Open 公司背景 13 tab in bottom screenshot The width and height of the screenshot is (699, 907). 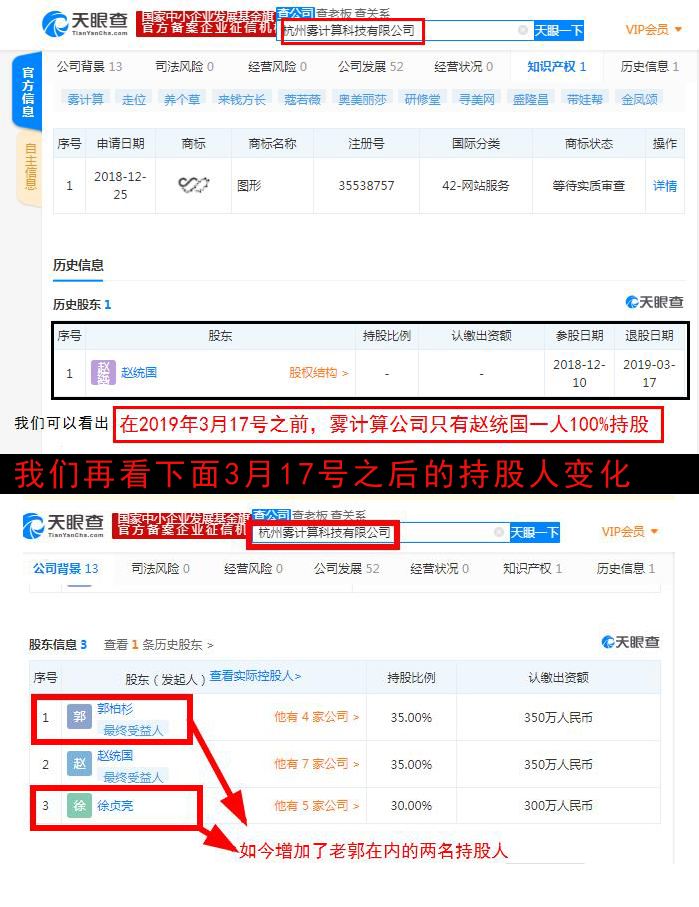pyautogui.click(x=65, y=569)
